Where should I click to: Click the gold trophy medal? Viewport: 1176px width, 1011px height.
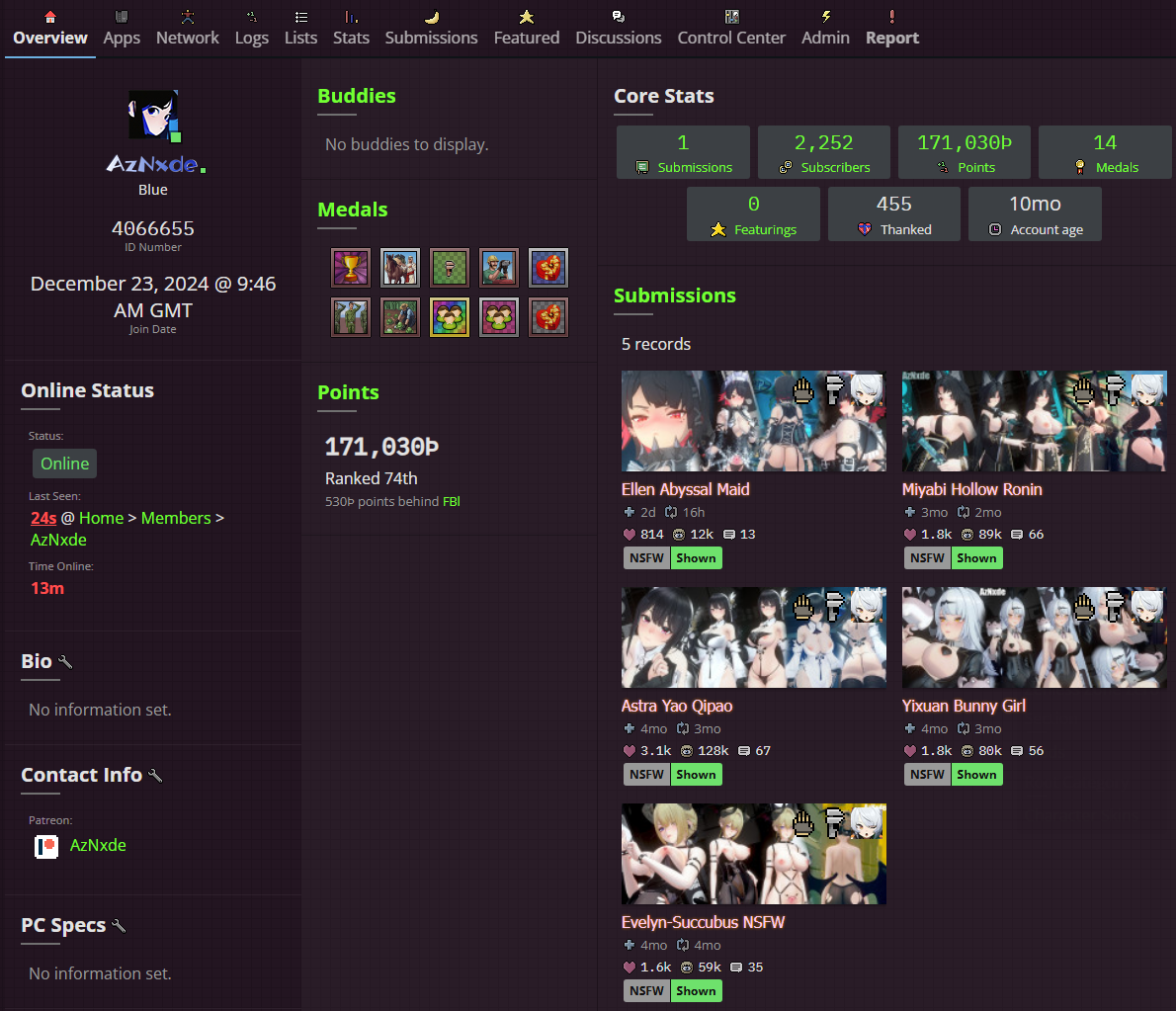tap(351, 268)
